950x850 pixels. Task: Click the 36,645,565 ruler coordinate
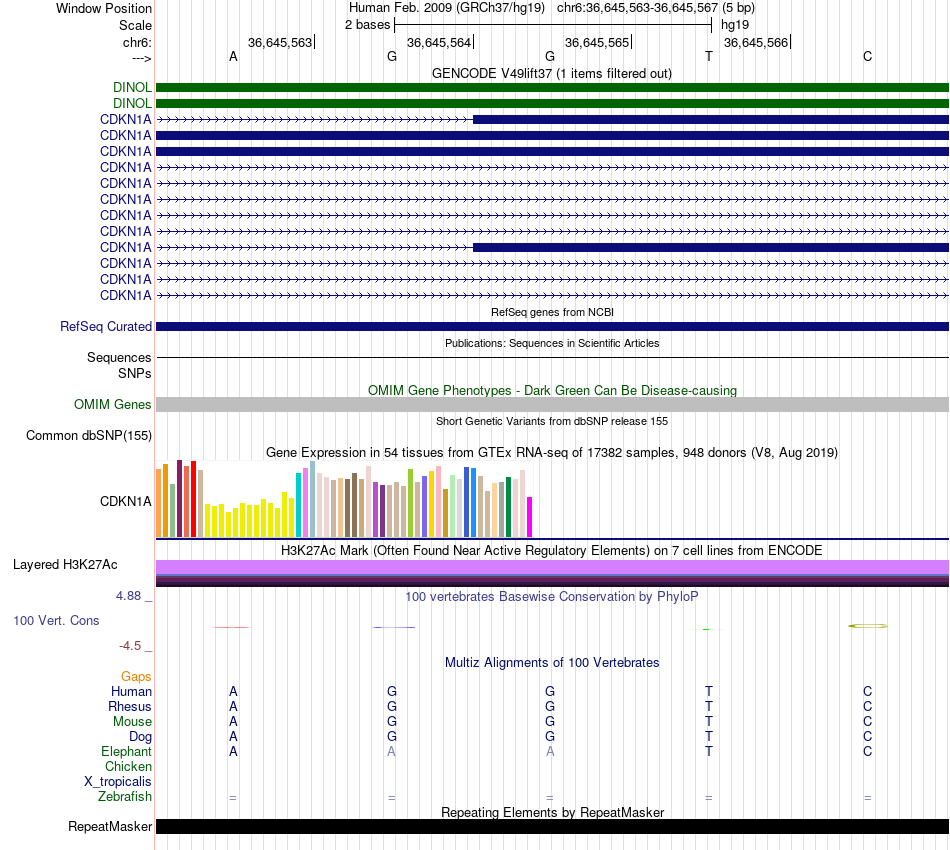click(x=597, y=42)
